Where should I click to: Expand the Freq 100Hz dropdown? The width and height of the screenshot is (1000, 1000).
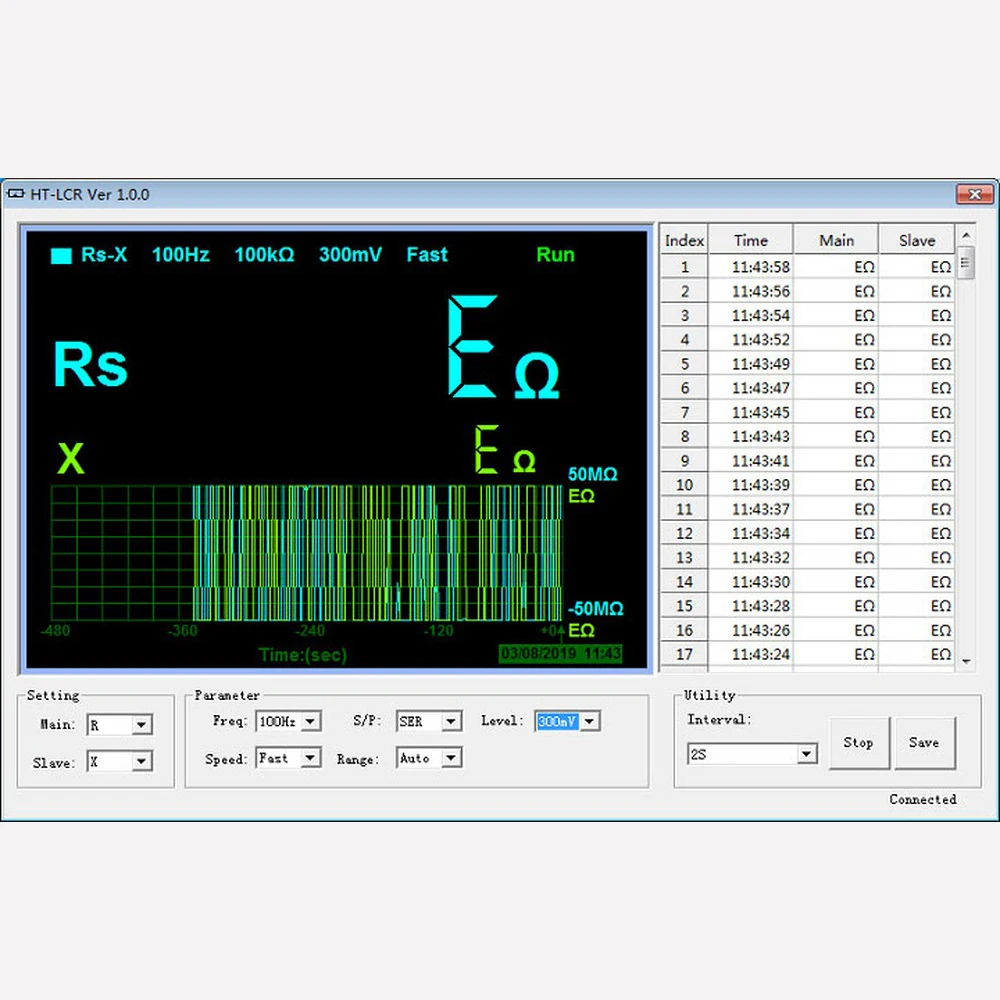click(310, 721)
